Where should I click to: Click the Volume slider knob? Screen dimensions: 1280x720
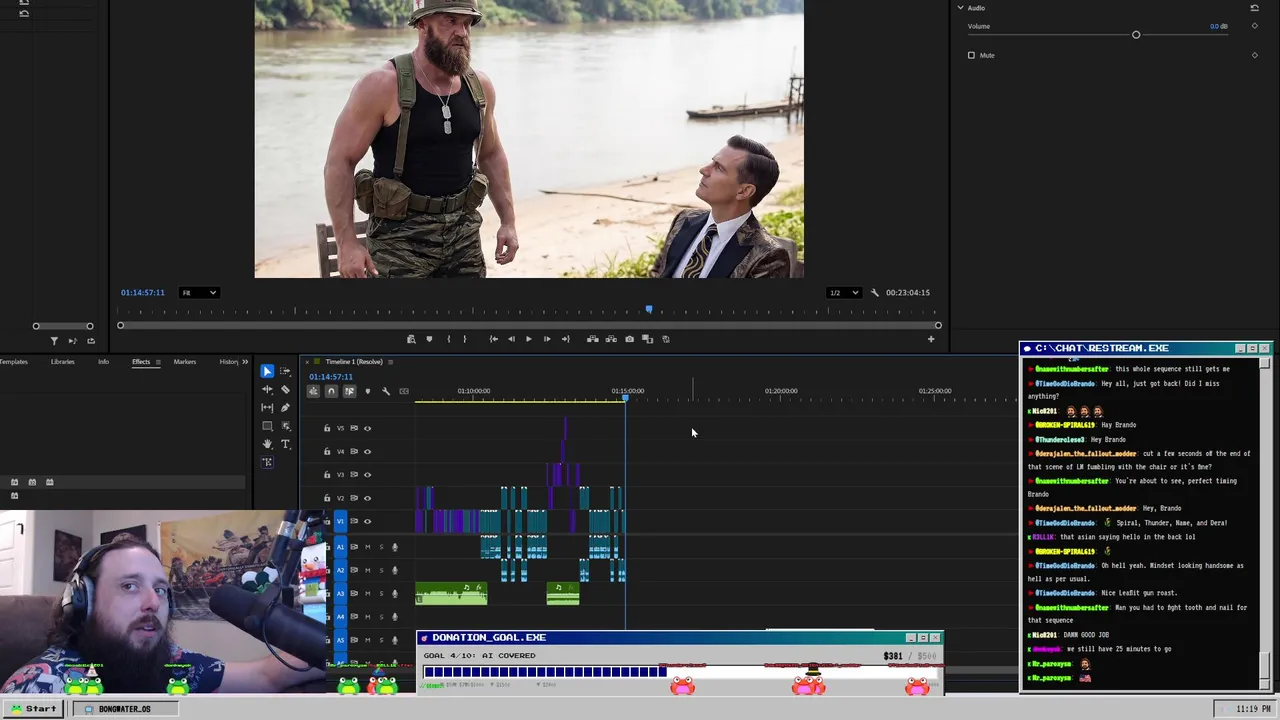pyautogui.click(x=1136, y=35)
